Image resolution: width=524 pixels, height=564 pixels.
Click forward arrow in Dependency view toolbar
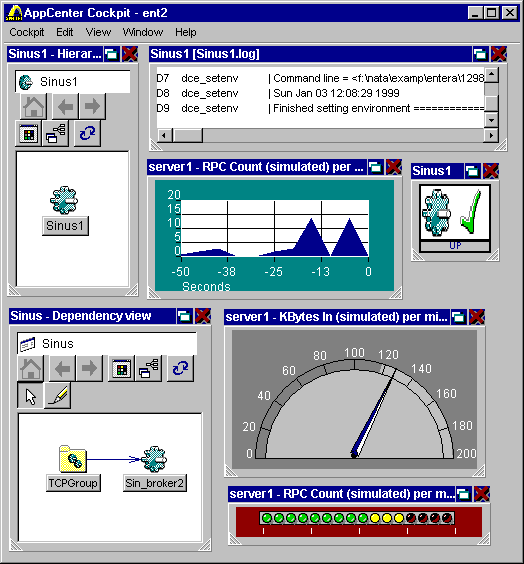90,368
